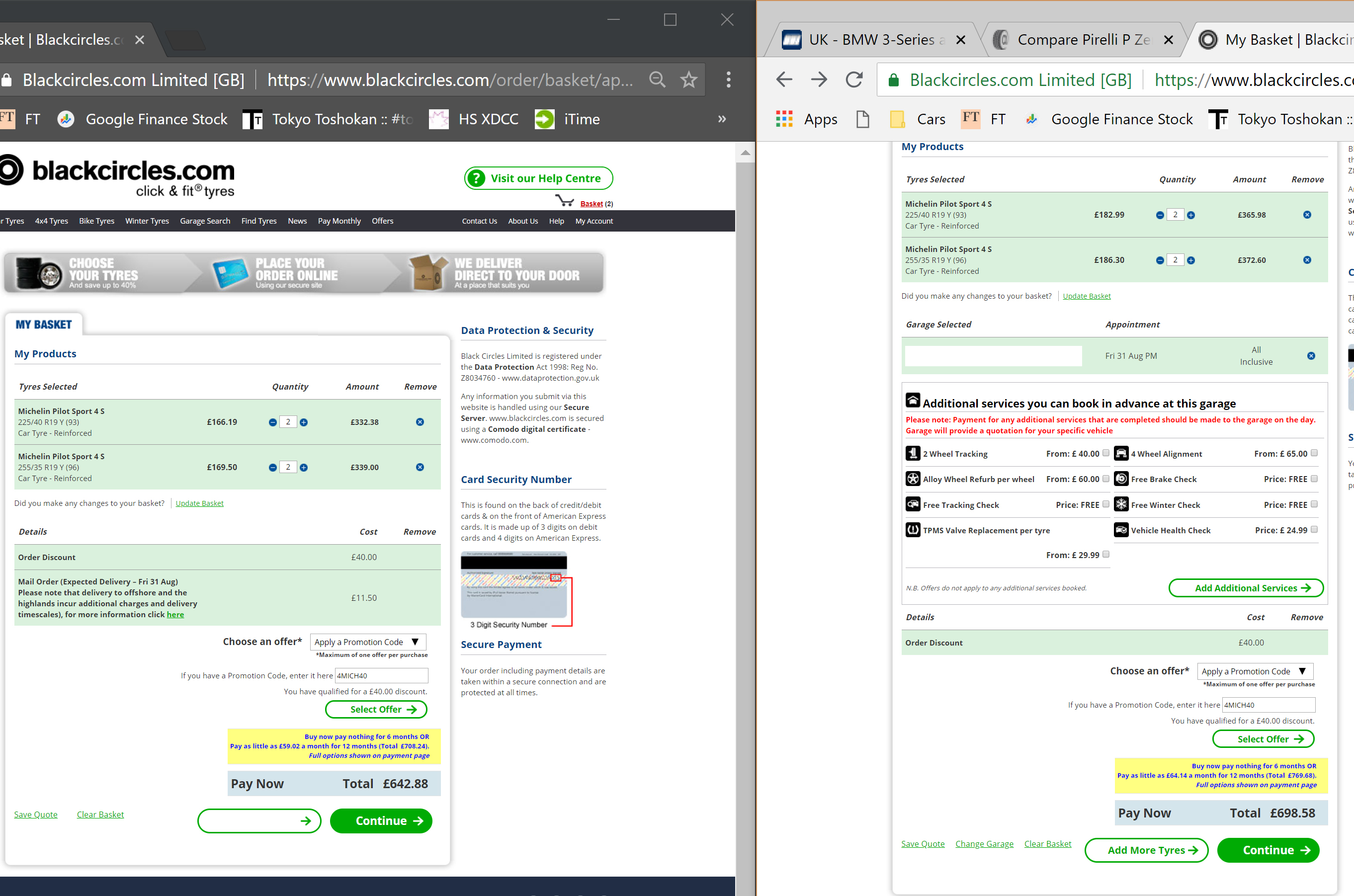
Task: Open the Garage Search menu item
Action: 205,221
